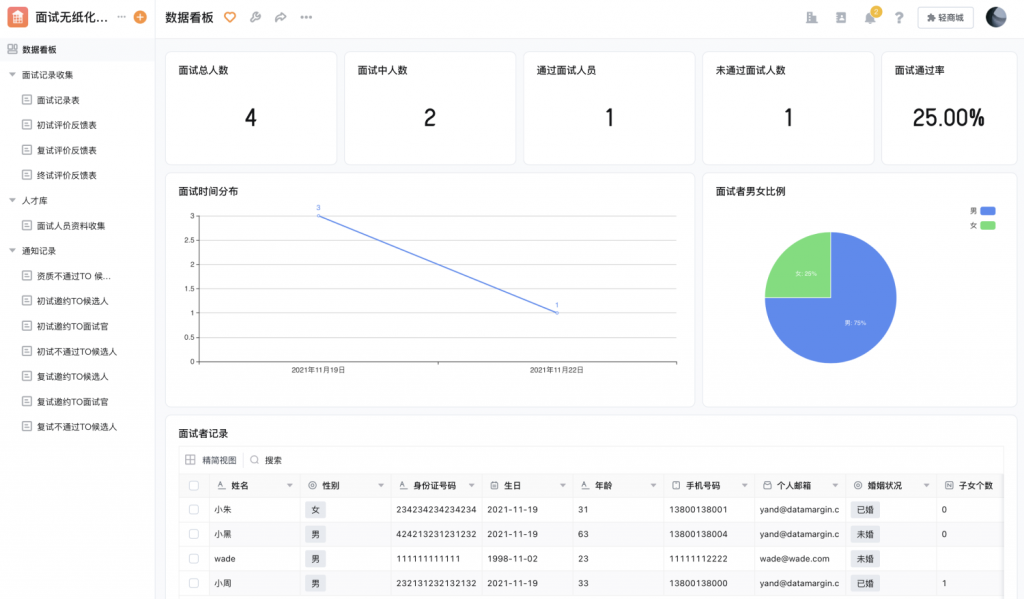Check the row checkbox for 小朱

pyautogui.click(x=194, y=510)
